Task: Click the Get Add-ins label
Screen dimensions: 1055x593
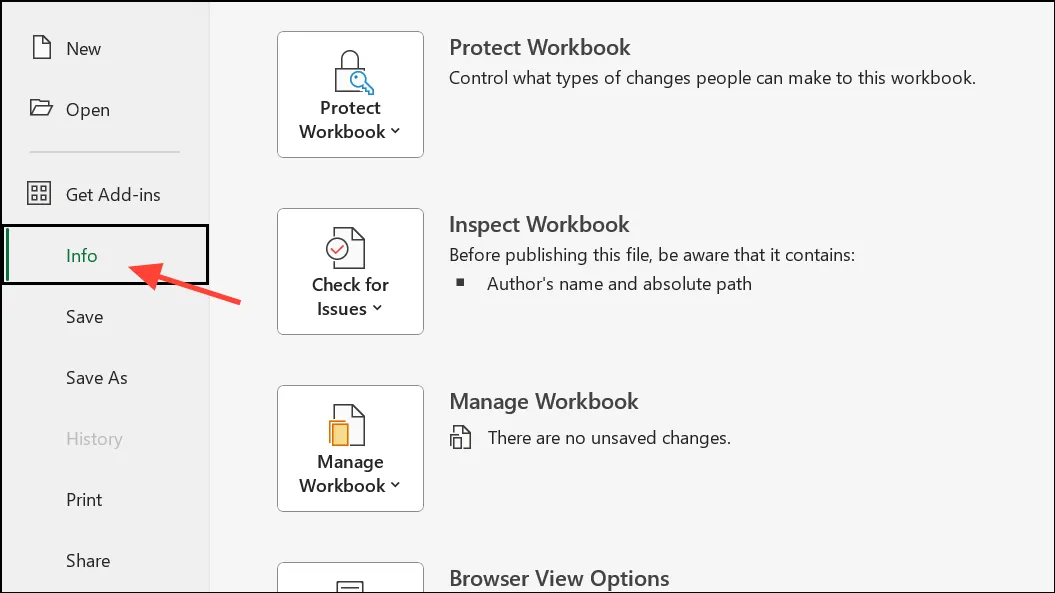Action: pyautogui.click(x=113, y=195)
